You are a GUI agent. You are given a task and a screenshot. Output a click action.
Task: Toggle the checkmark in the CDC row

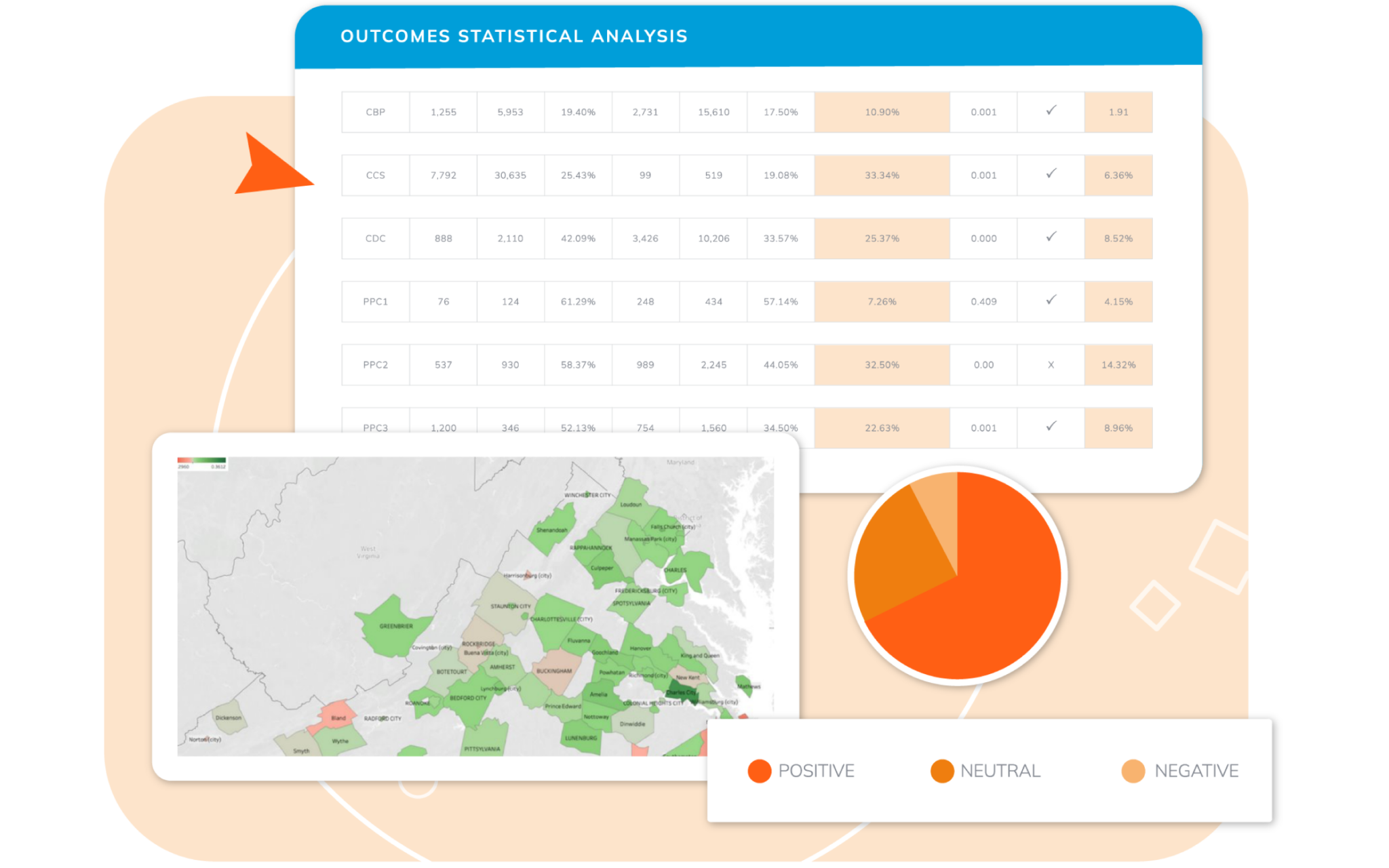coord(1050,238)
